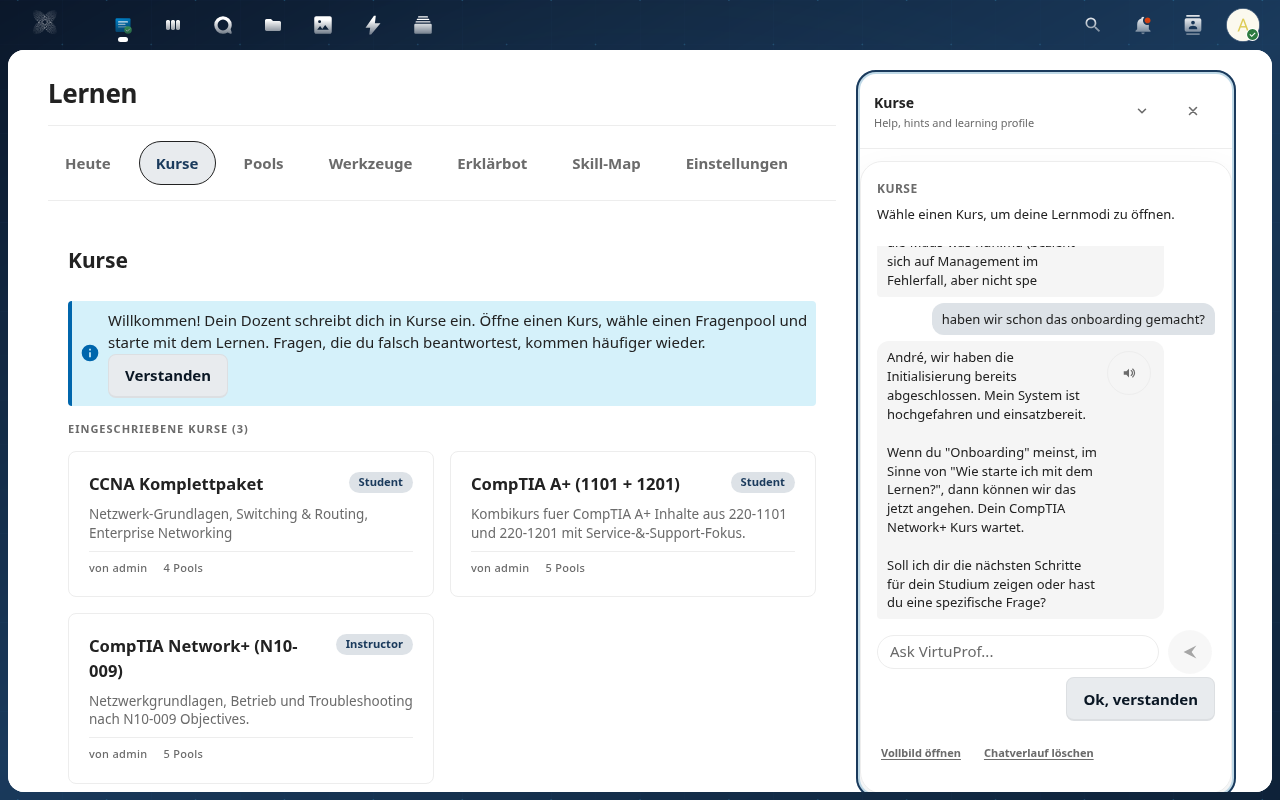
Task: Switch to the Pools tab
Action: (x=263, y=163)
